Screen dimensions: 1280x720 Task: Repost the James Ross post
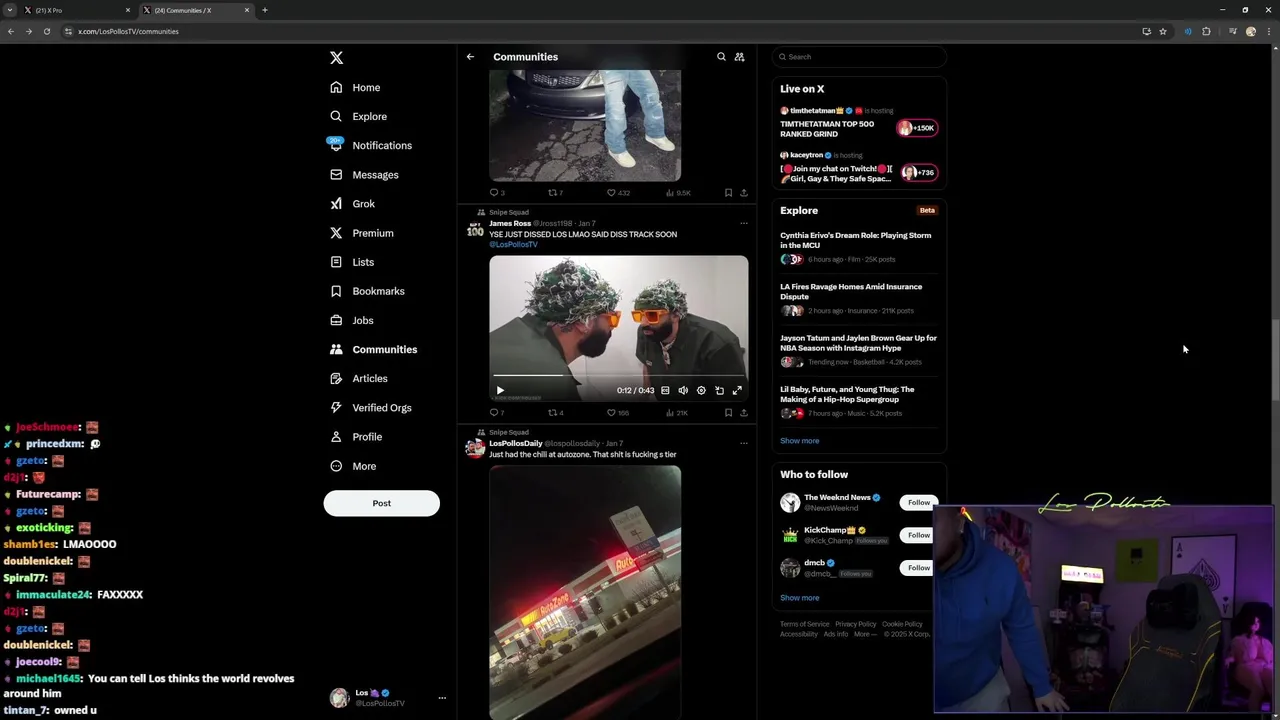coord(555,413)
